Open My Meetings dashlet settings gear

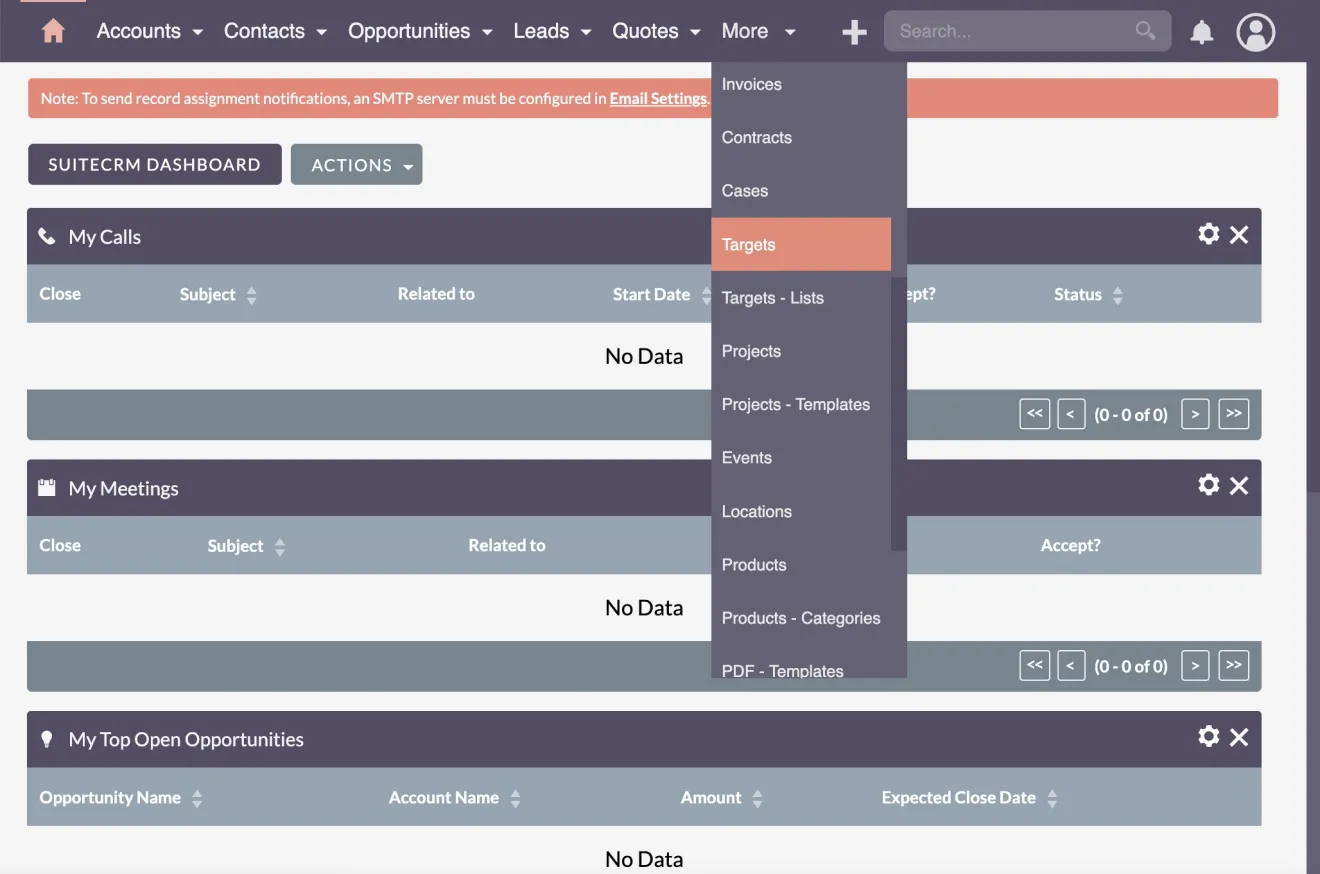(1208, 485)
